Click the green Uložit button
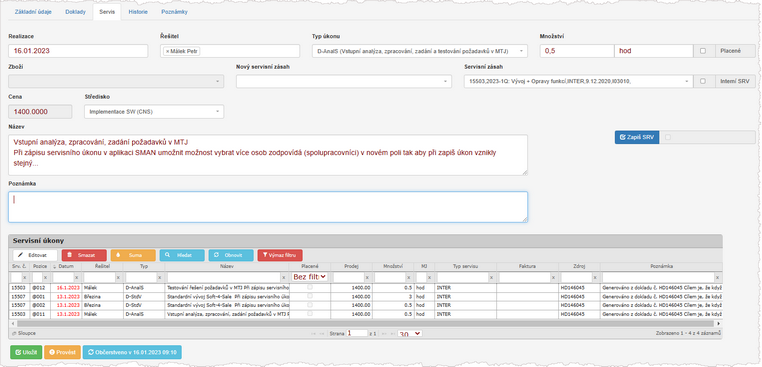Image resolution: width=762 pixels, height=367 pixels. pyautogui.click(x=26, y=352)
